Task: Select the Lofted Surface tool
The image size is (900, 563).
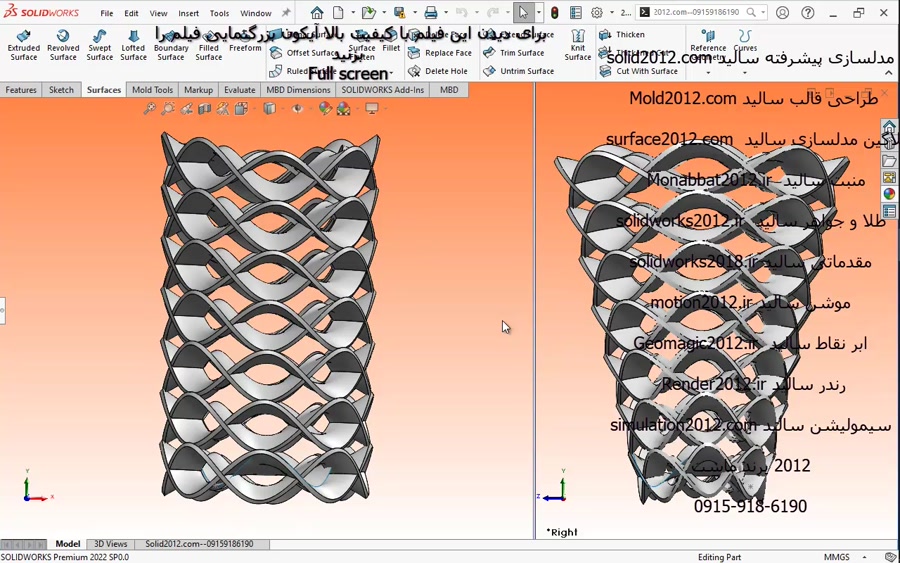Action: pyautogui.click(x=133, y=45)
